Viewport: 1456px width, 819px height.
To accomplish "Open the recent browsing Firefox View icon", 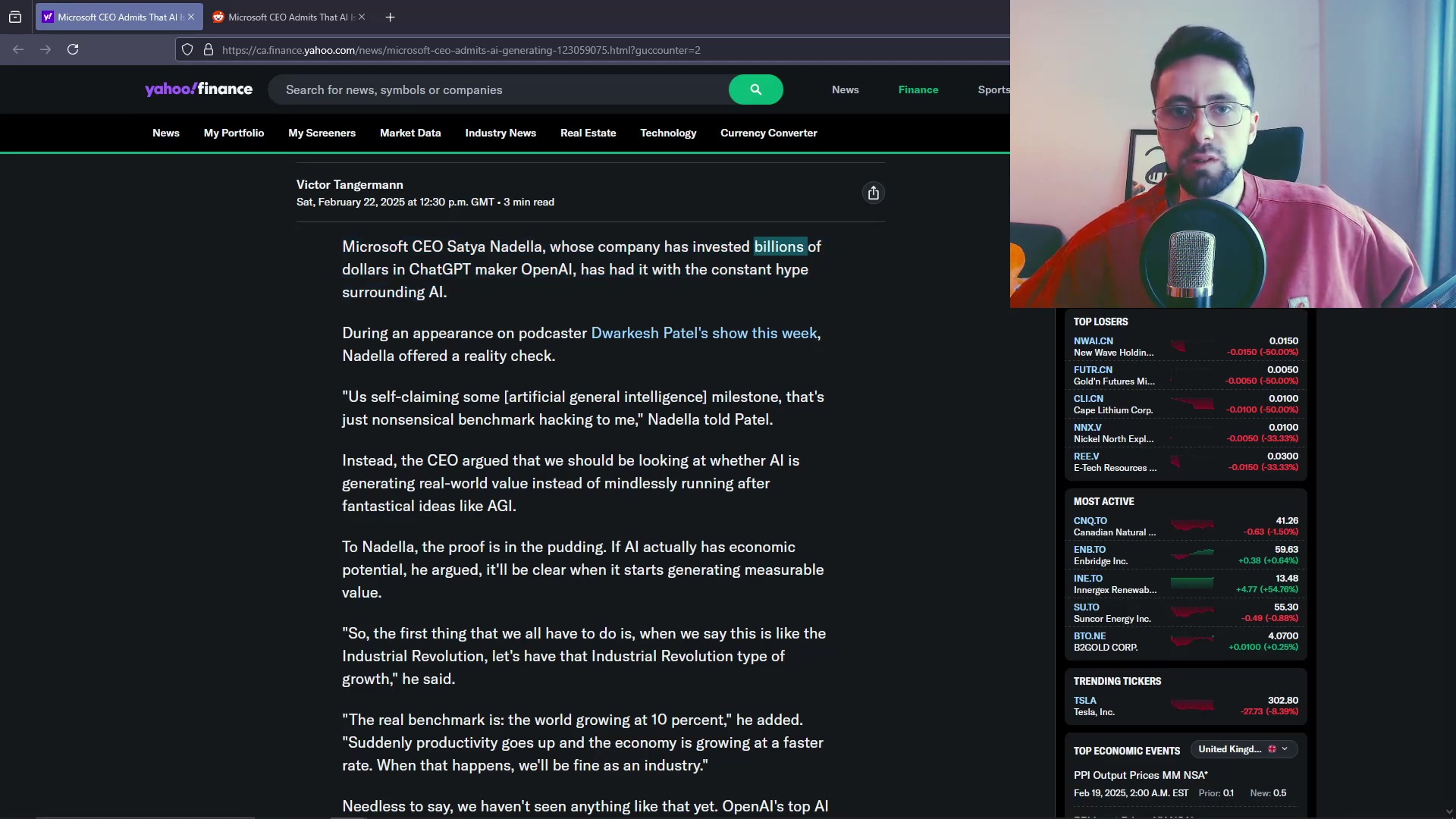I will (x=15, y=17).
